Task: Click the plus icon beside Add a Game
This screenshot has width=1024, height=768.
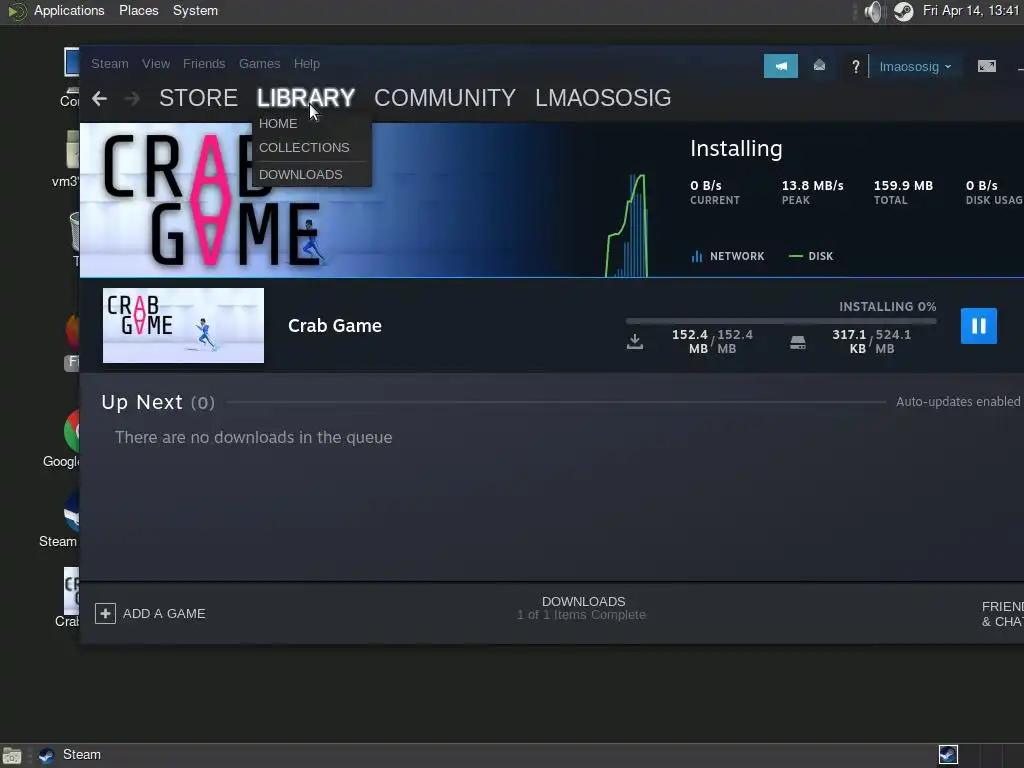Action: [x=105, y=613]
